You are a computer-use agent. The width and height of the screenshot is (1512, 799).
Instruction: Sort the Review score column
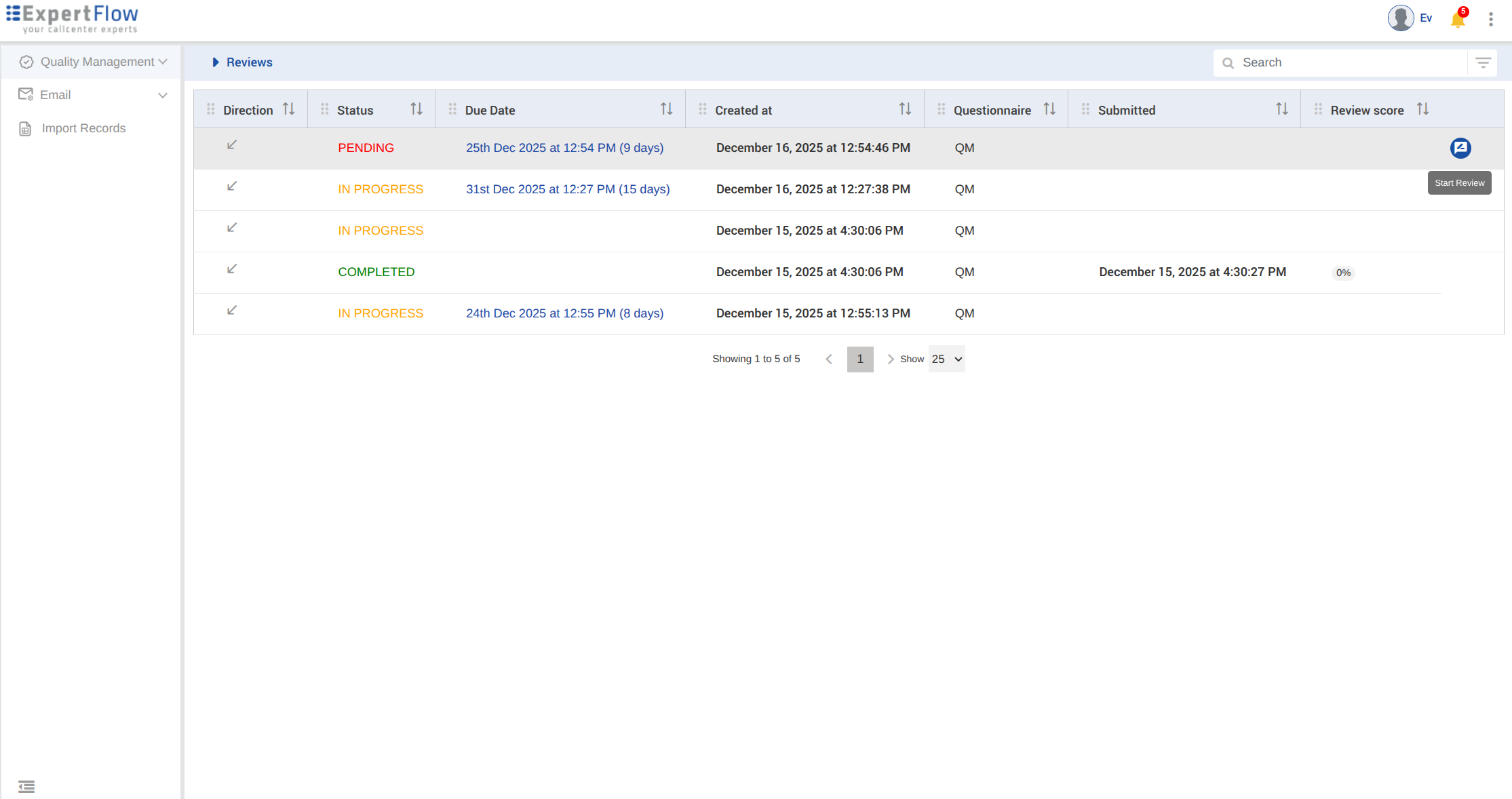1422,109
